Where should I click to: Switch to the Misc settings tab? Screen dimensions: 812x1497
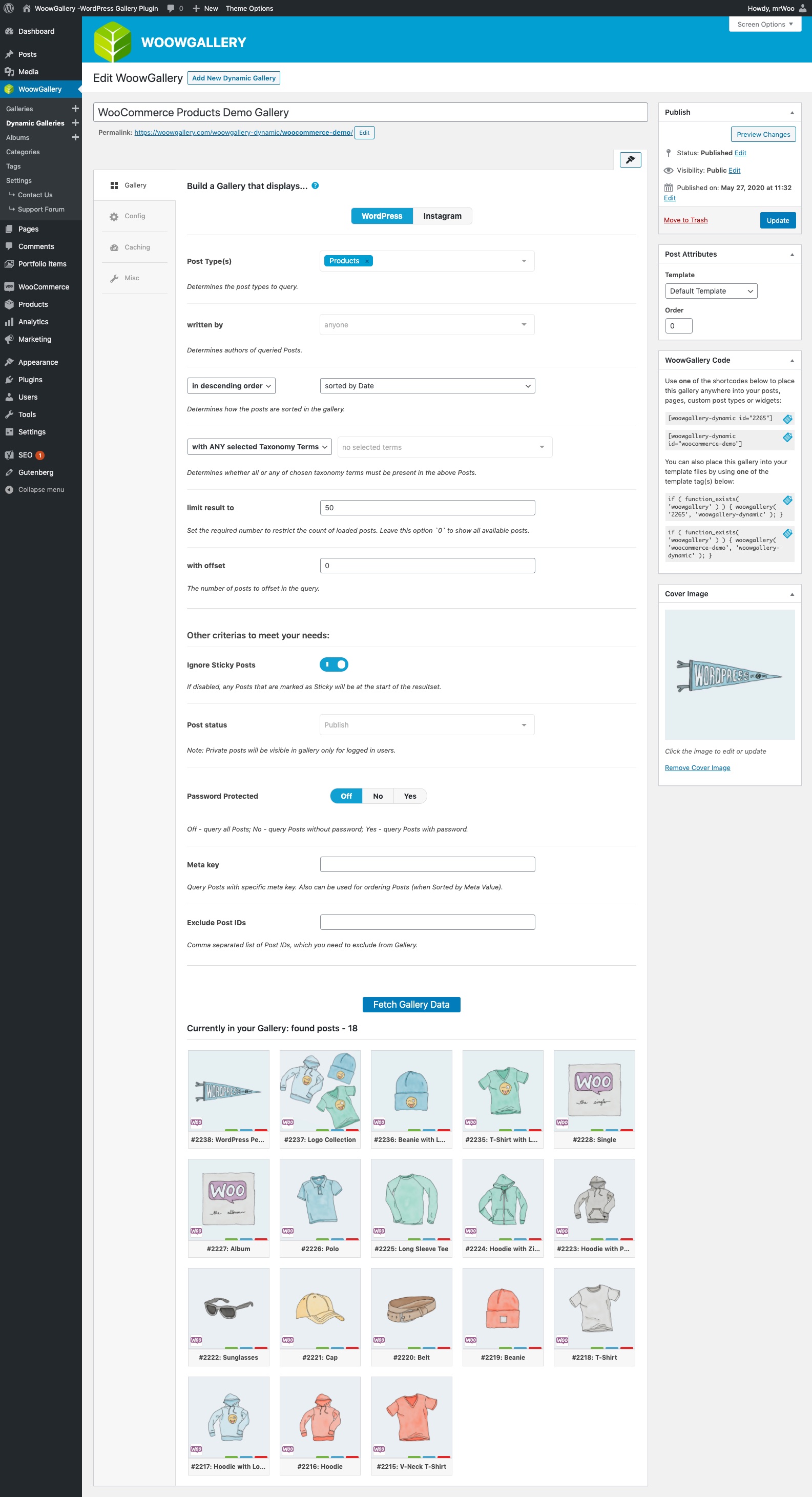(134, 278)
